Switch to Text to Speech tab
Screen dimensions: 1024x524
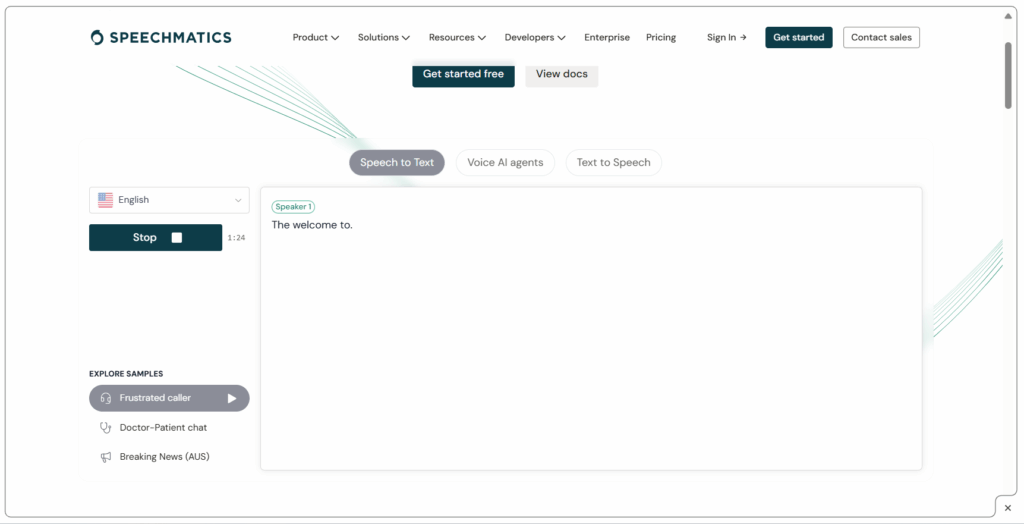(x=613, y=163)
